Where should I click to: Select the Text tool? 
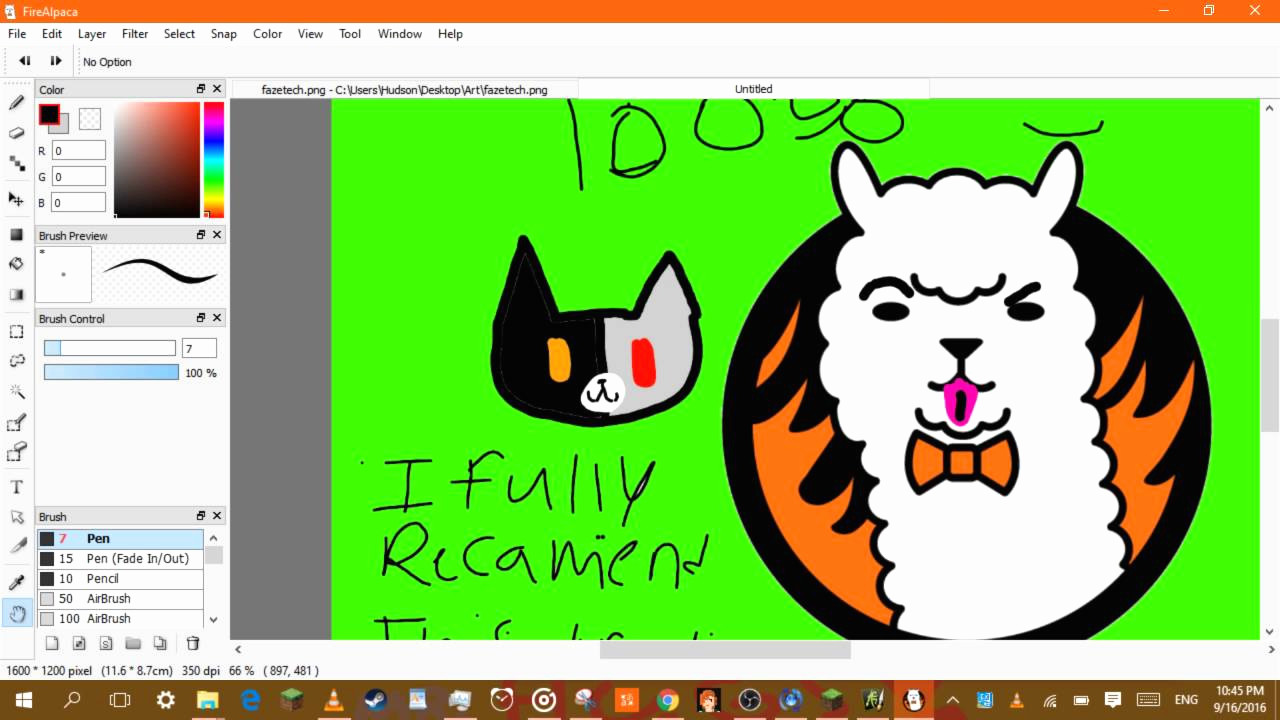click(x=16, y=487)
